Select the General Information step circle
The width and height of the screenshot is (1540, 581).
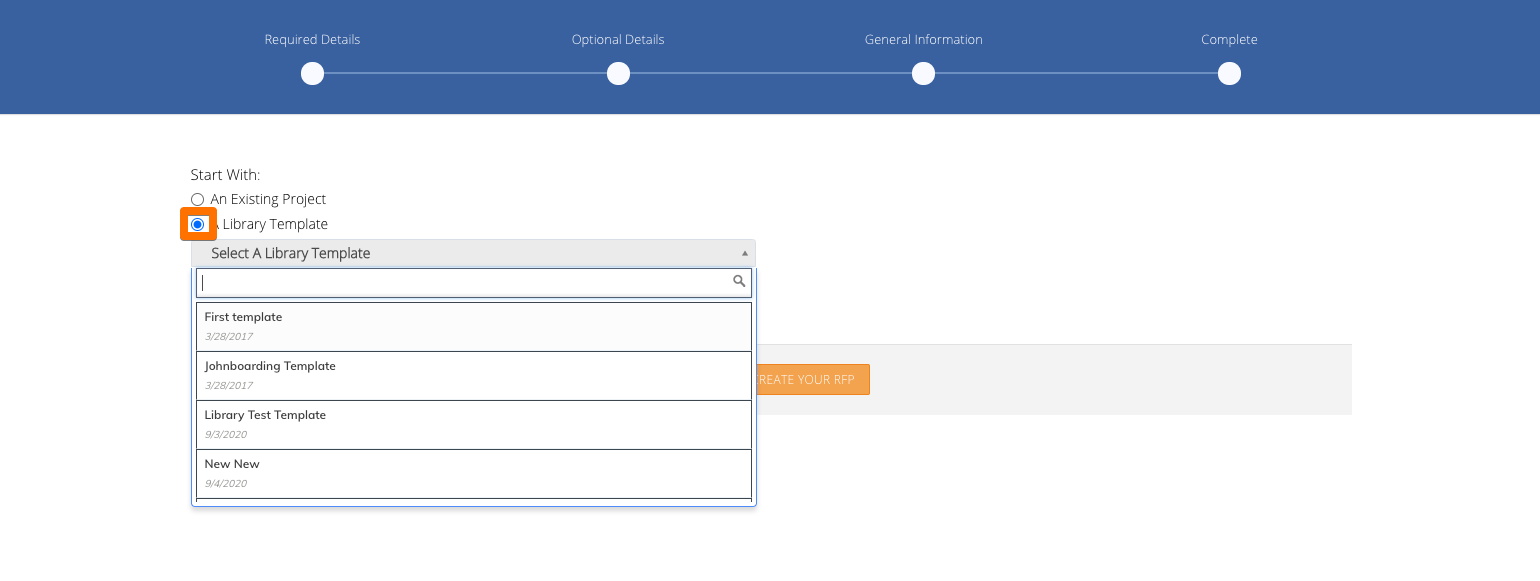[x=923, y=74]
